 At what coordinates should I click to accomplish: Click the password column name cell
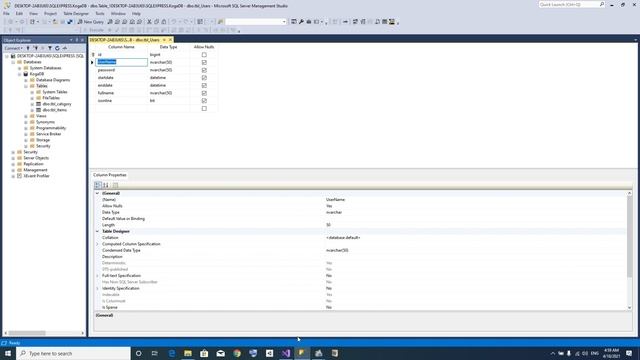click(x=122, y=70)
